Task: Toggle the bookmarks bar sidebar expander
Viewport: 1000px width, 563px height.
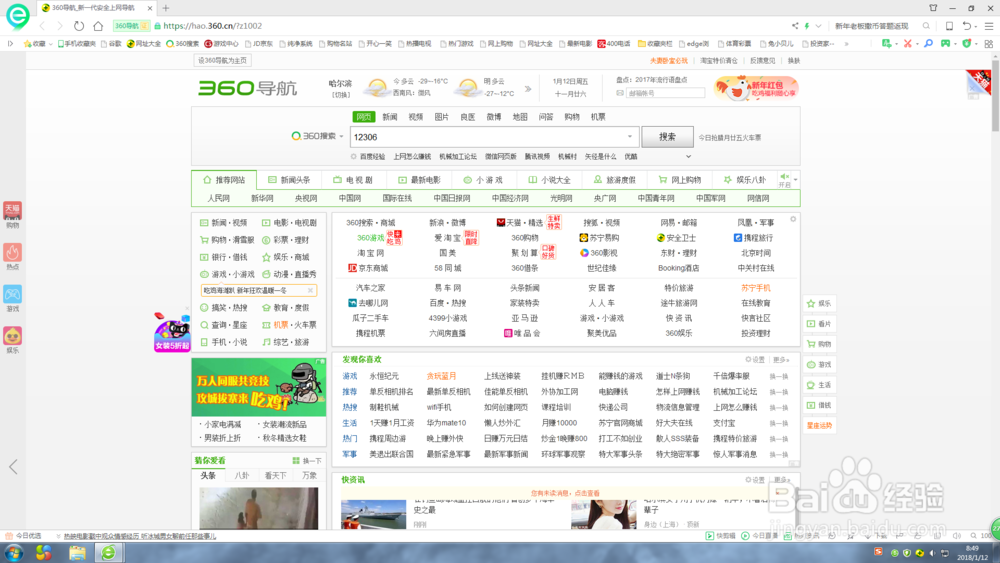Action: tap(10, 44)
